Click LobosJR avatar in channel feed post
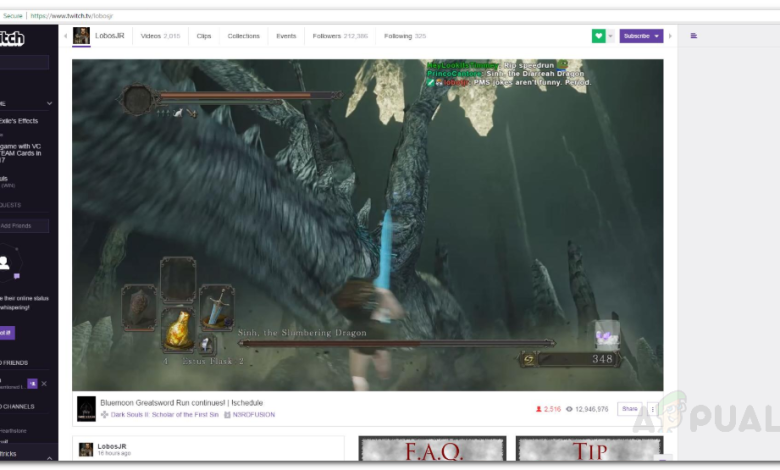The width and height of the screenshot is (780, 470). (86, 450)
